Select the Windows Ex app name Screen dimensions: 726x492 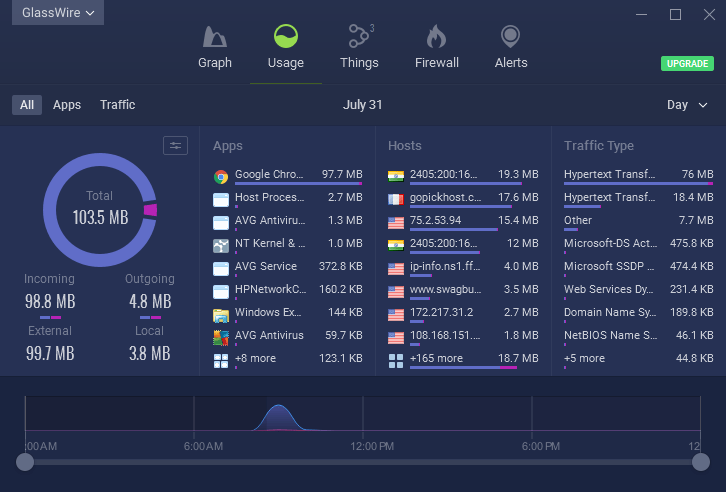coord(268,312)
